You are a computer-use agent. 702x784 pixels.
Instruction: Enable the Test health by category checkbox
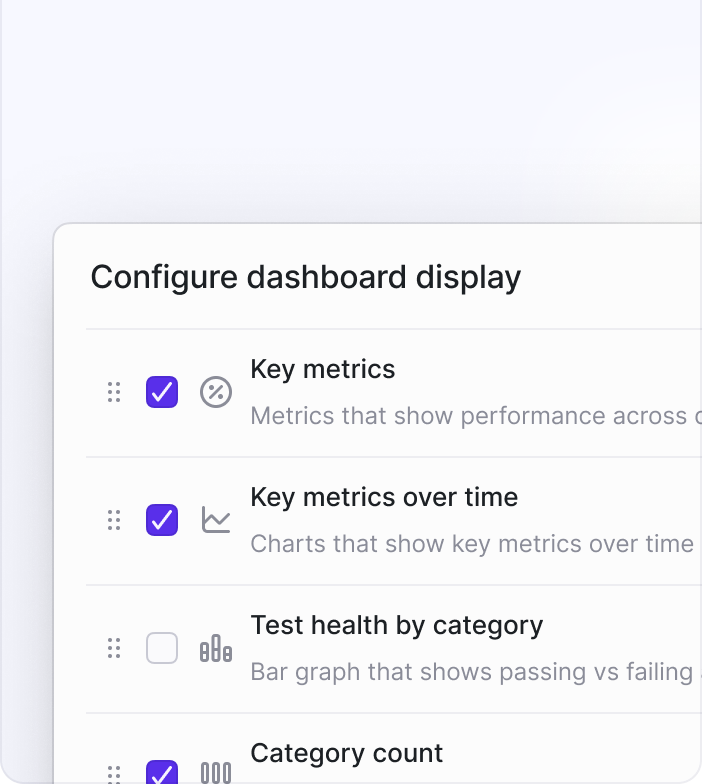click(x=162, y=648)
